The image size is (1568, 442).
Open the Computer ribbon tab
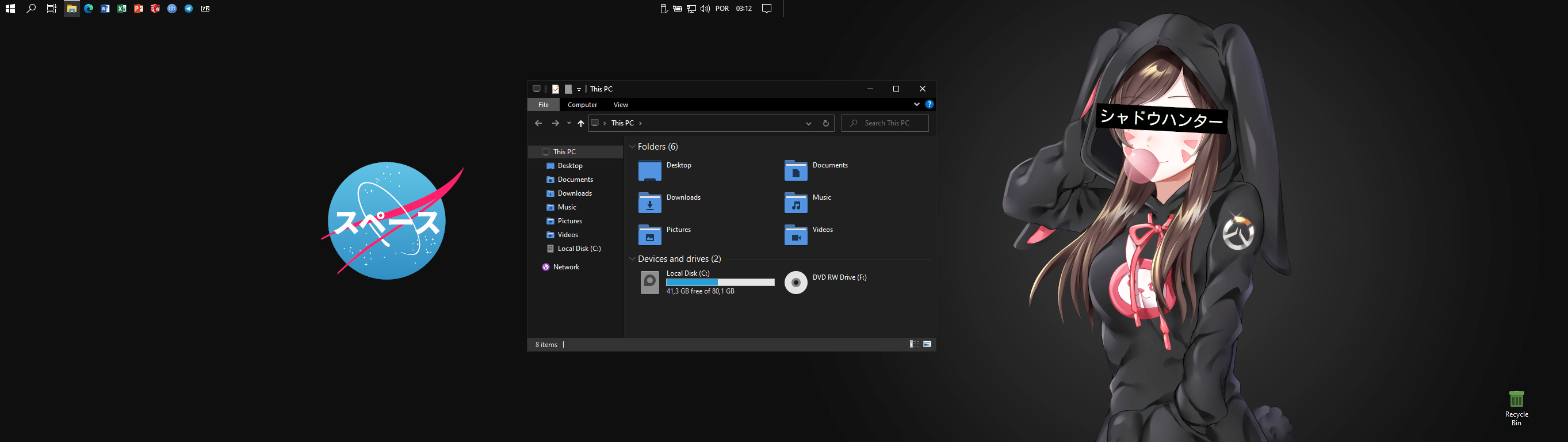click(582, 105)
